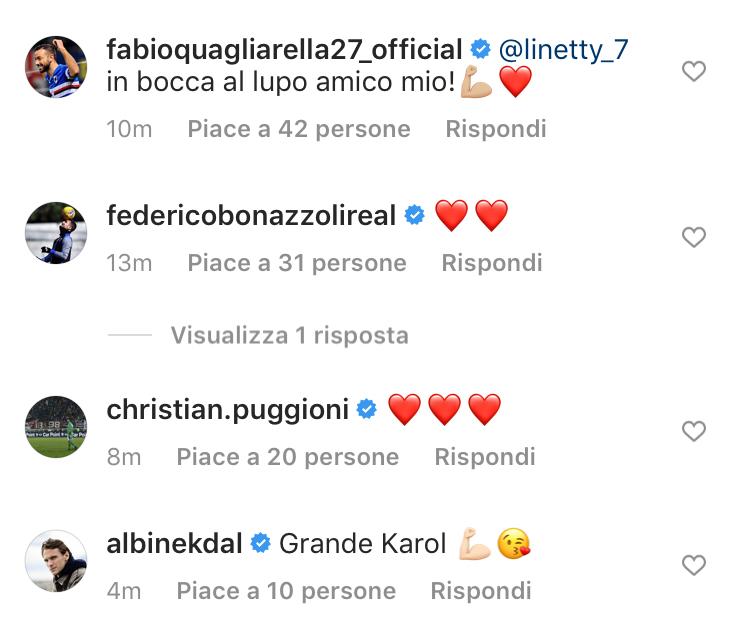Image resolution: width=750 pixels, height=637 pixels.
Task: Go to albinekdal's username link
Action: (174, 544)
